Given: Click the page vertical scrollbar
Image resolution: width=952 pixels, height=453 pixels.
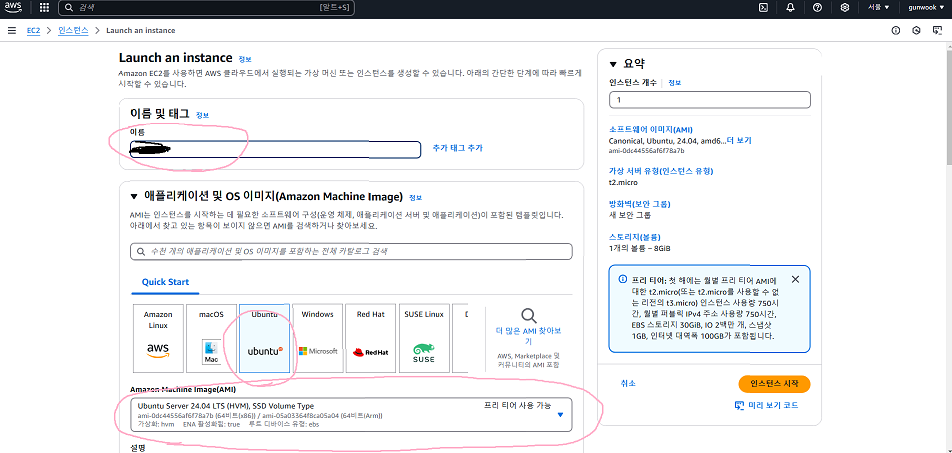Looking at the screenshot, I should coord(949,106).
